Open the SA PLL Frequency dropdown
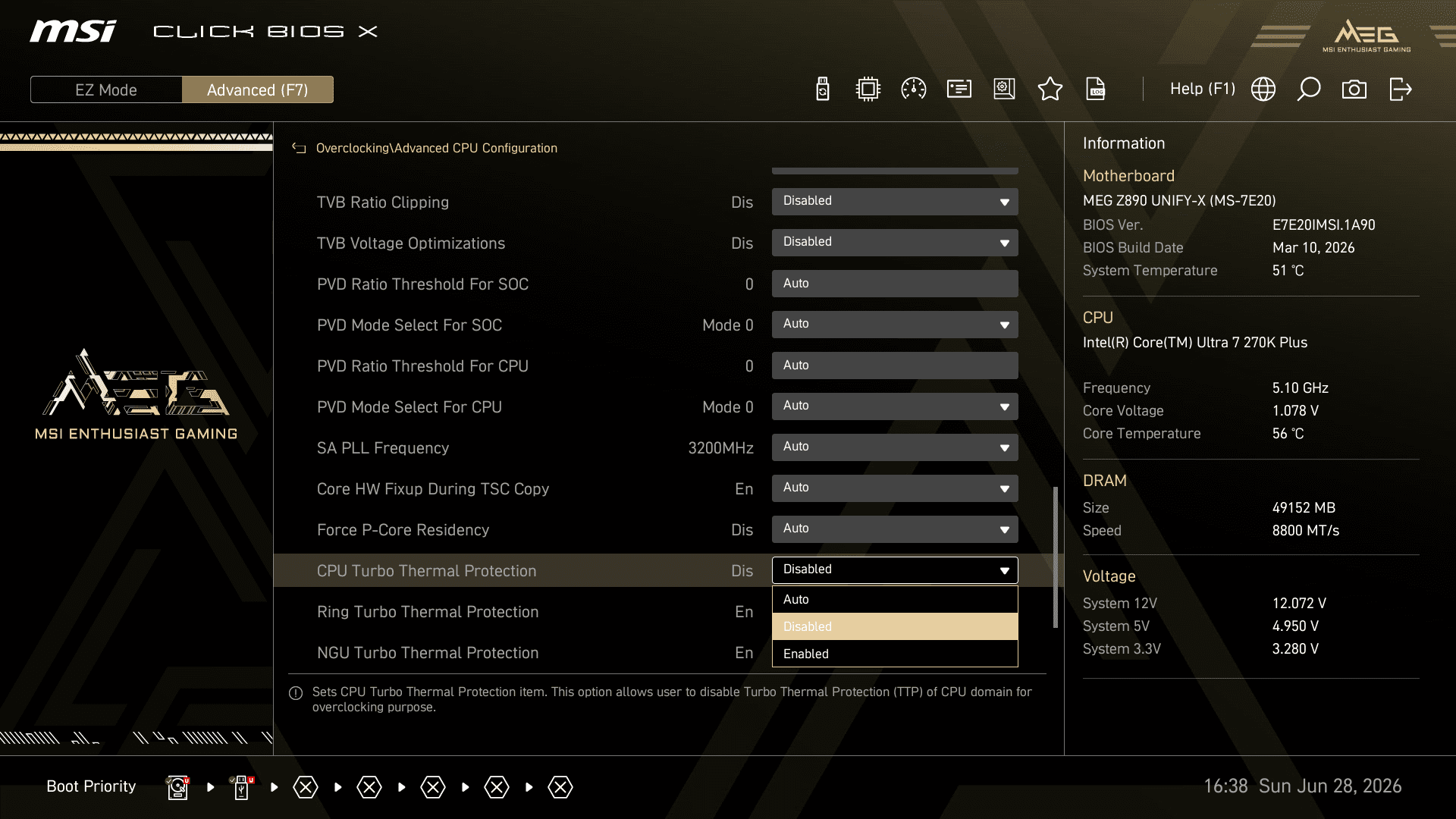 click(x=895, y=447)
